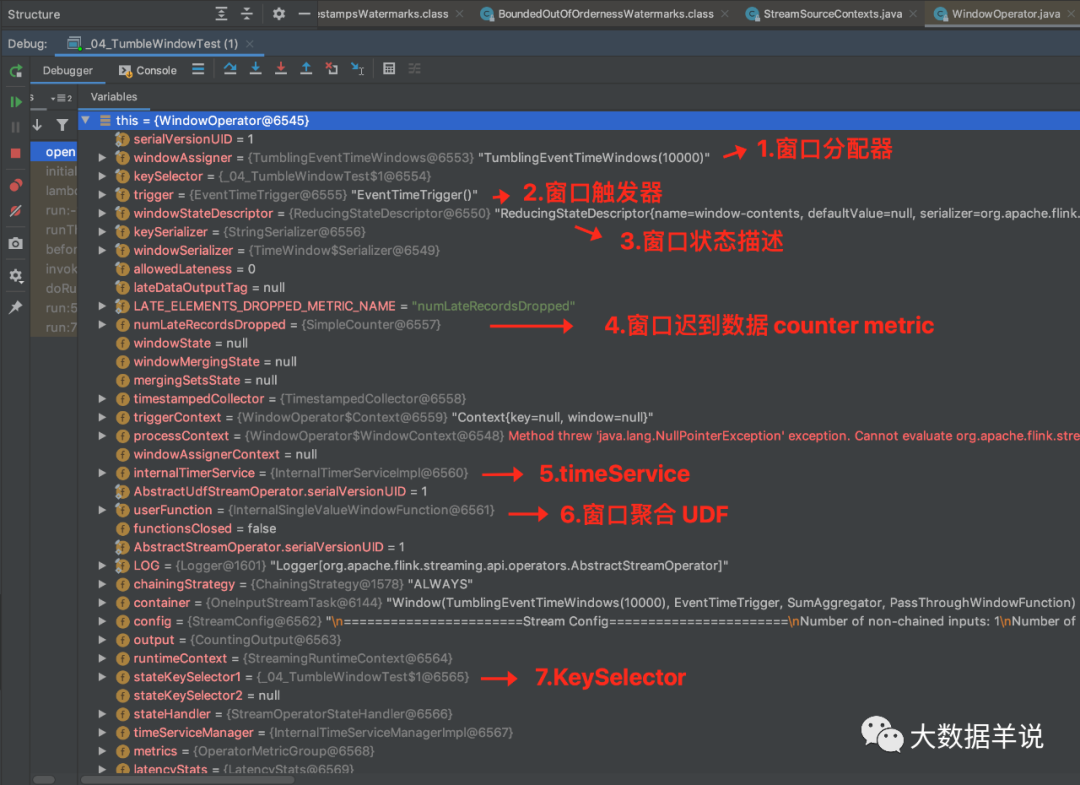Expand the userFunction variable node
The height and width of the screenshot is (785, 1080).
coord(101,509)
